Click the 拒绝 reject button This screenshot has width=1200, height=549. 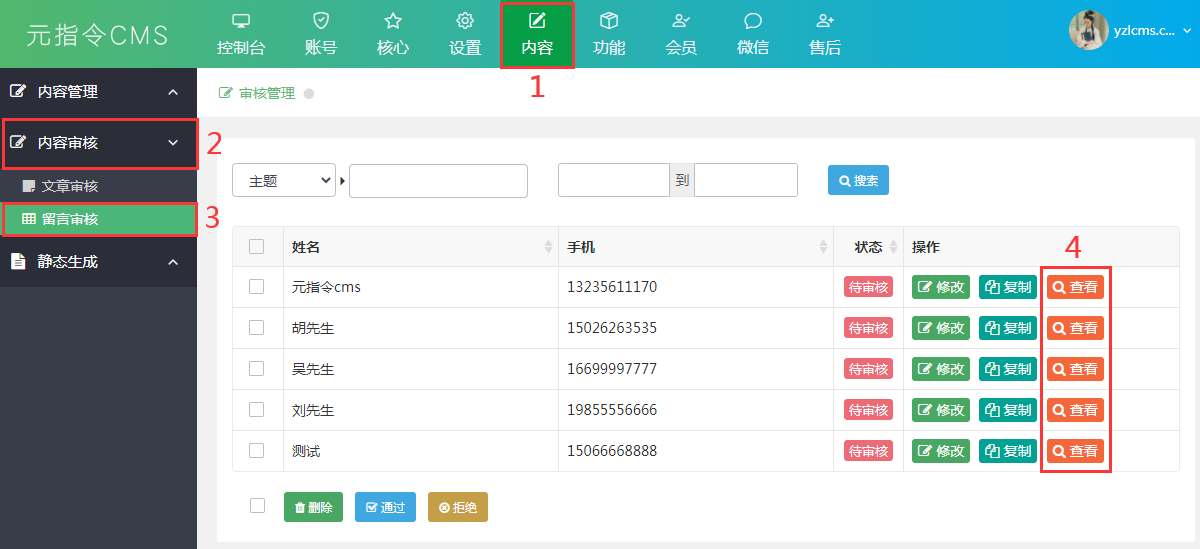[x=458, y=507]
